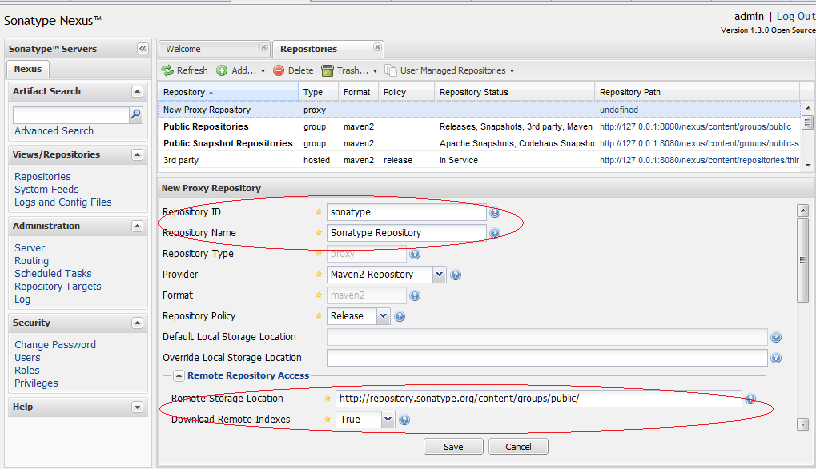Collapse the Sonatype Servers side panel
The height and width of the screenshot is (469, 816).
[x=143, y=48]
